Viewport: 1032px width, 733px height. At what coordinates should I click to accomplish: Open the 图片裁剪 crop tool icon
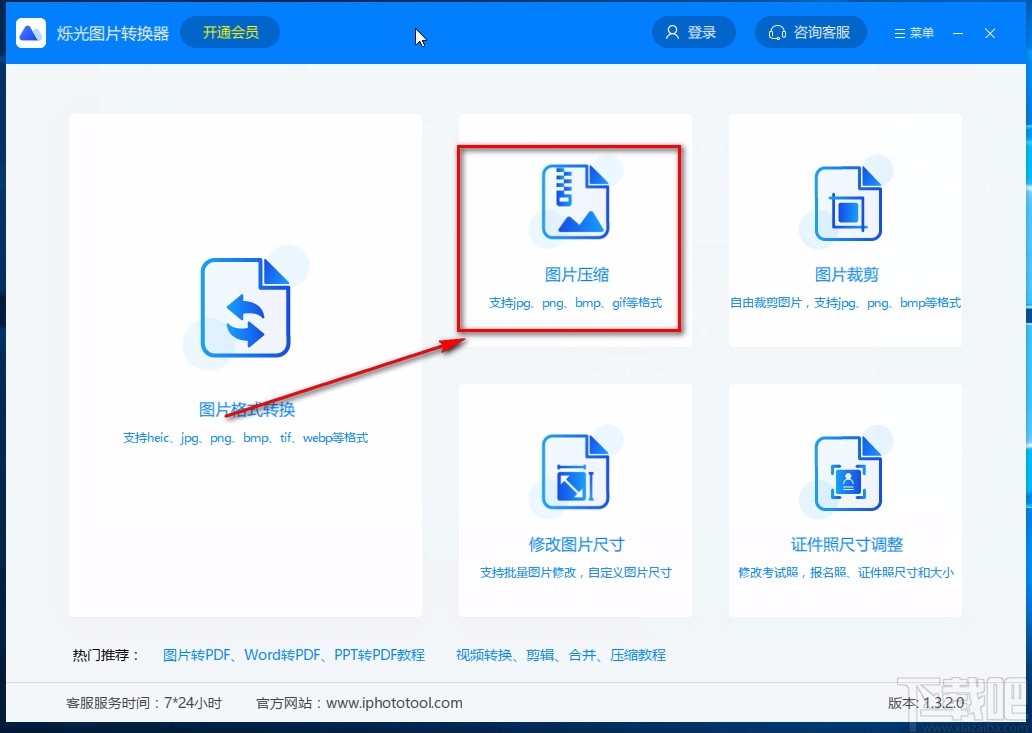tap(845, 200)
